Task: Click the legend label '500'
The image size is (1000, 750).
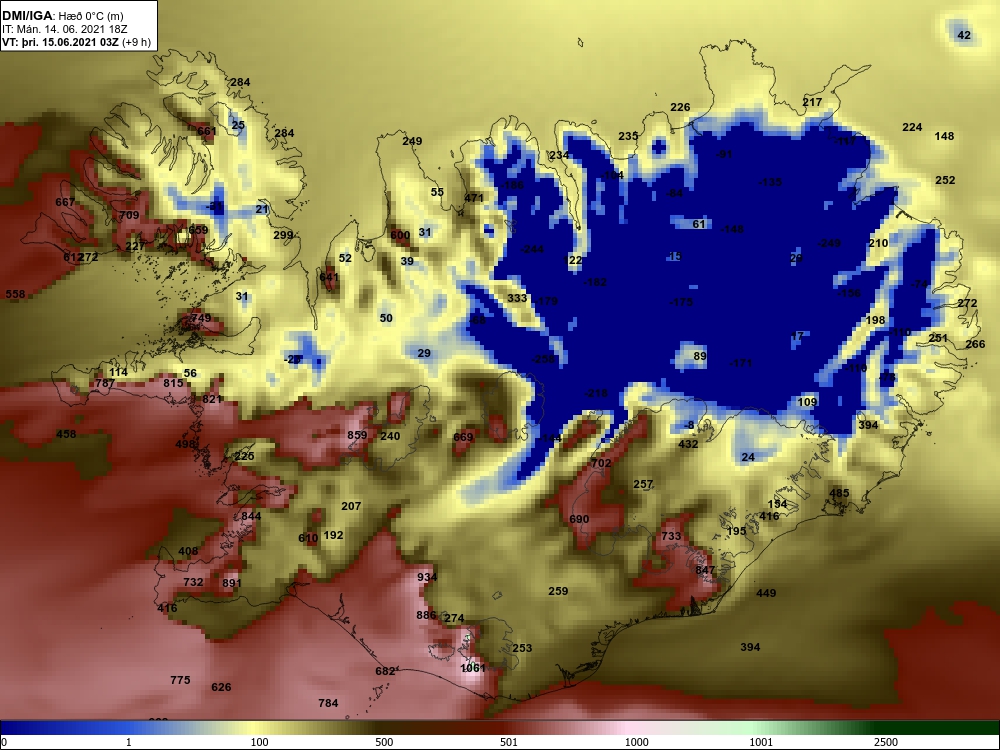Action: click(x=384, y=742)
